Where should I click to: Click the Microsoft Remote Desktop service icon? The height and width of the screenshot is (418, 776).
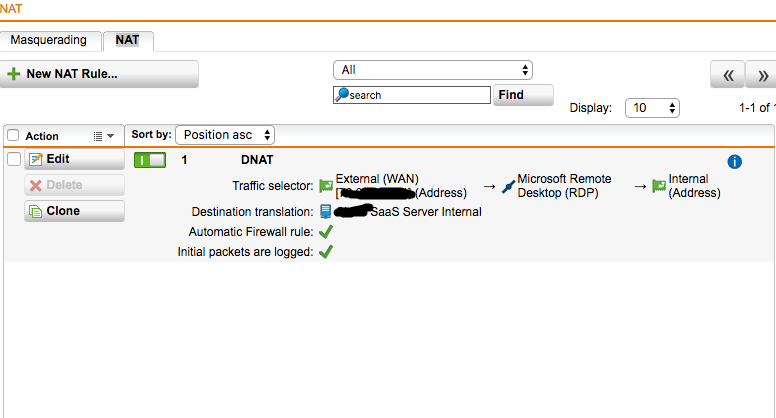point(508,186)
